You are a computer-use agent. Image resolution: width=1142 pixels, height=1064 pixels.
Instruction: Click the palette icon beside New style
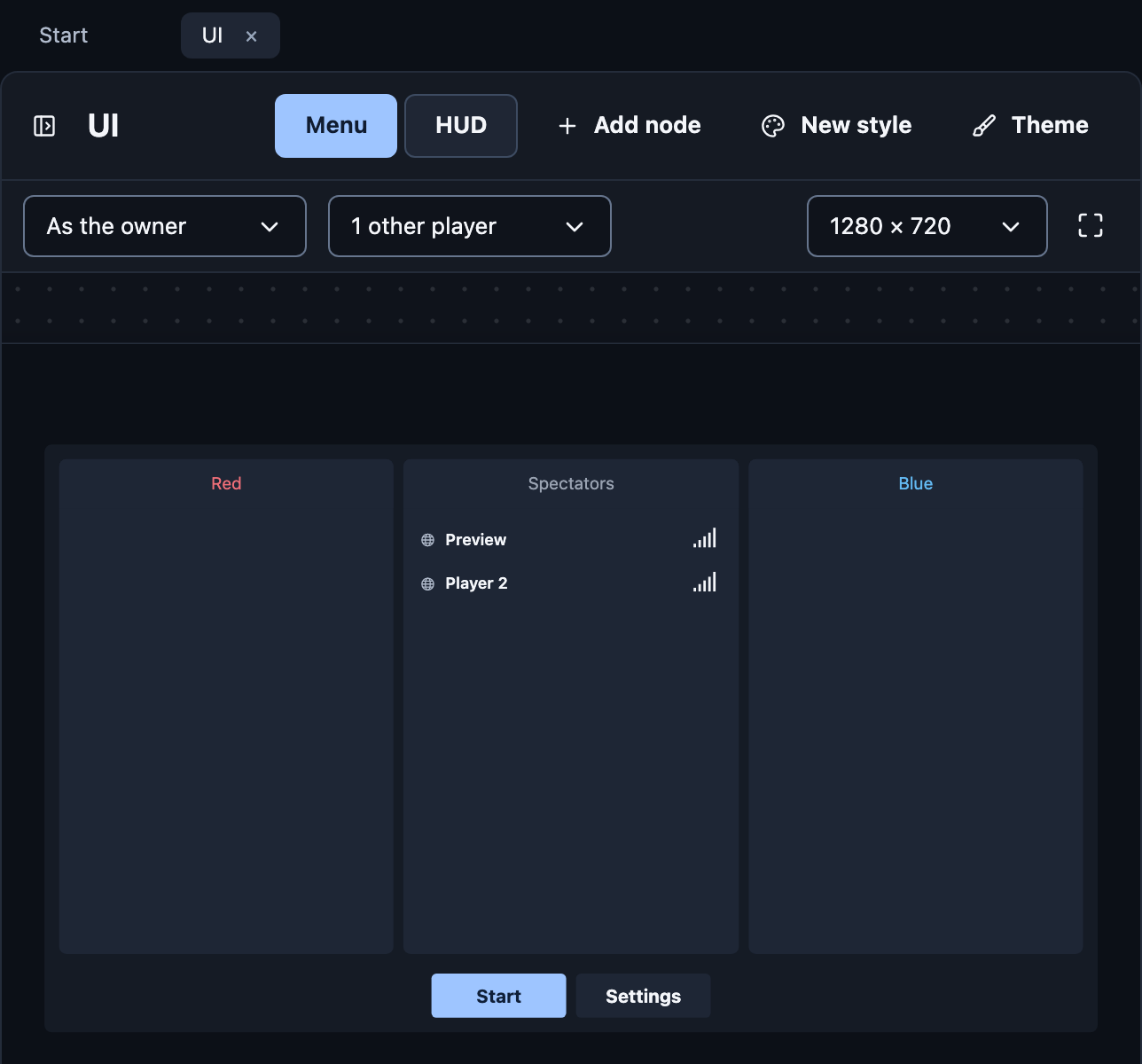(x=773, y=126)
